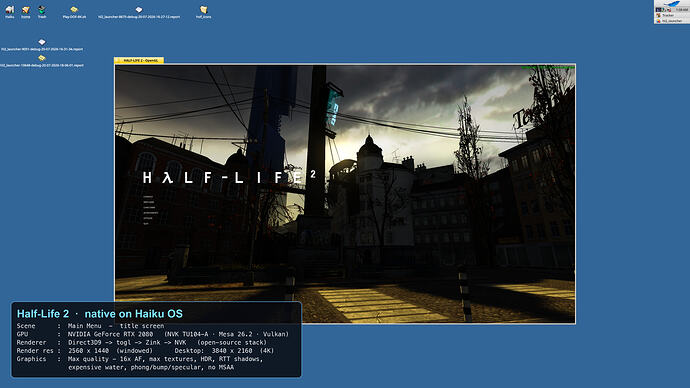Select the hl2_launcher-10648 debug report icon
This screenshot has height=388, width=690.
(x=42, y=61)
